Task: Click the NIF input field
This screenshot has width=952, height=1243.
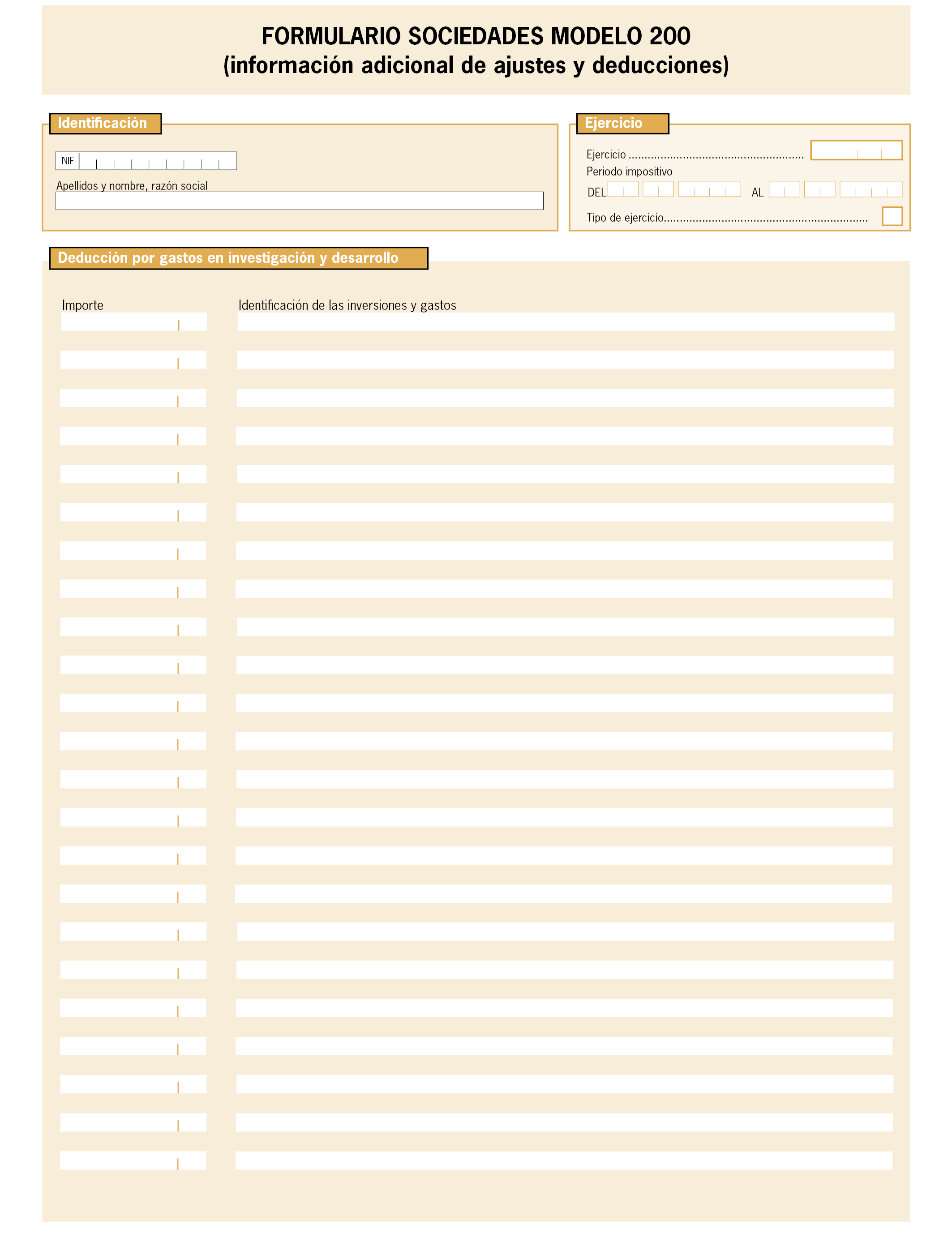Action: point(158,161)
